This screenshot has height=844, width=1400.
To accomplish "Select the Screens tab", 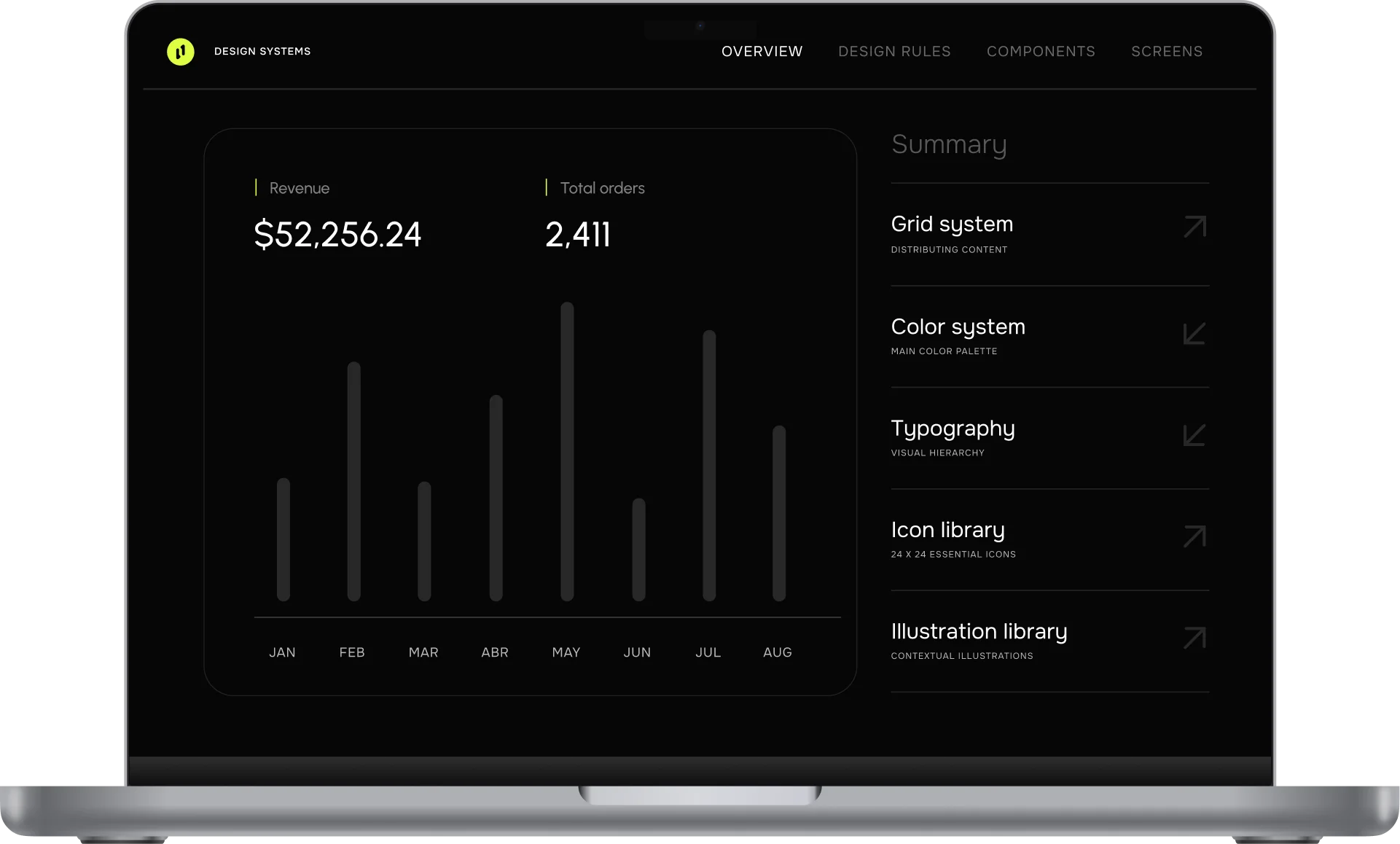I will point(1167,52).
